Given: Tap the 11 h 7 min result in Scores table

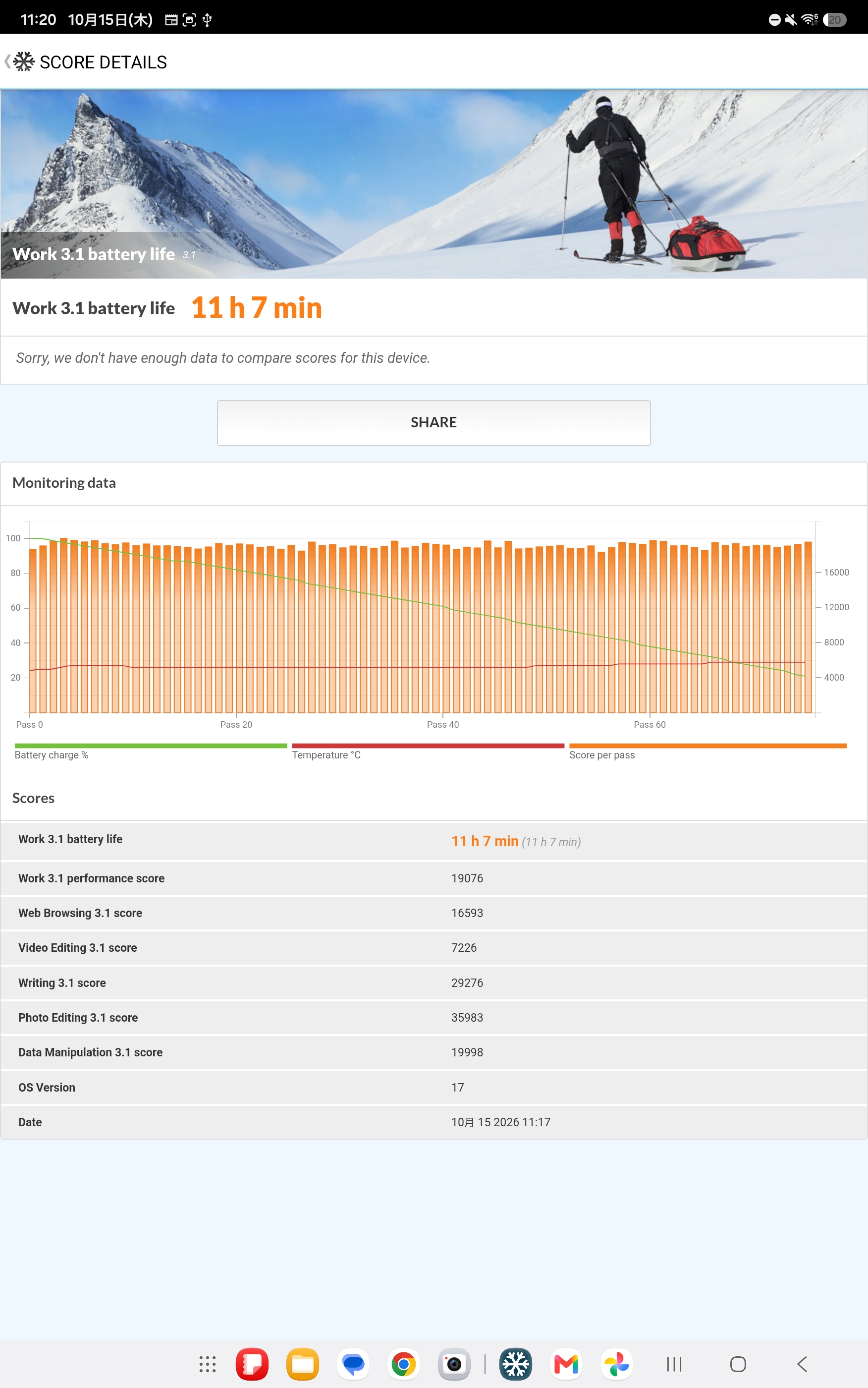Looking at the screenshot, I should tap(485, 841).
